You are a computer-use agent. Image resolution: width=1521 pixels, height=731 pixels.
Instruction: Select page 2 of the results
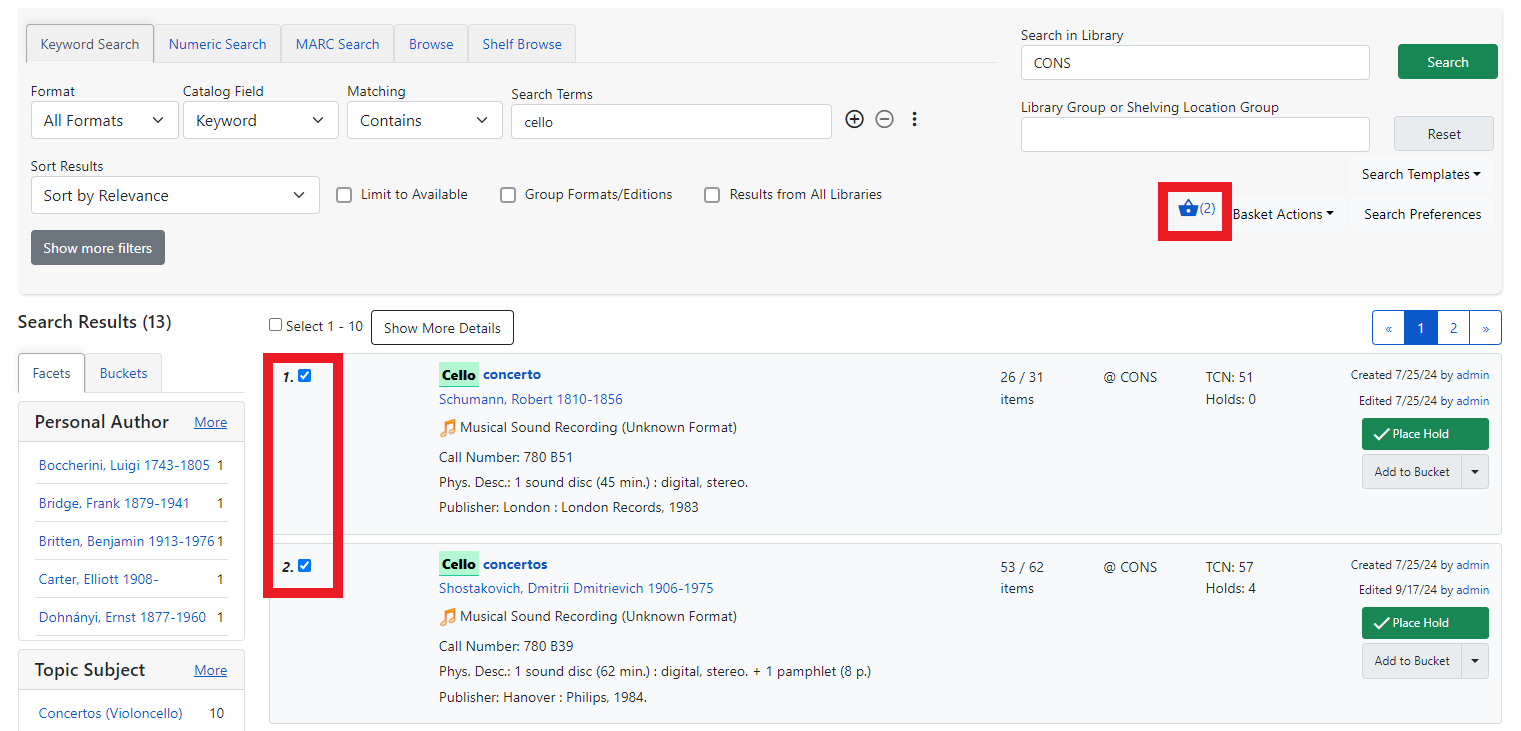pos(1453,327)
